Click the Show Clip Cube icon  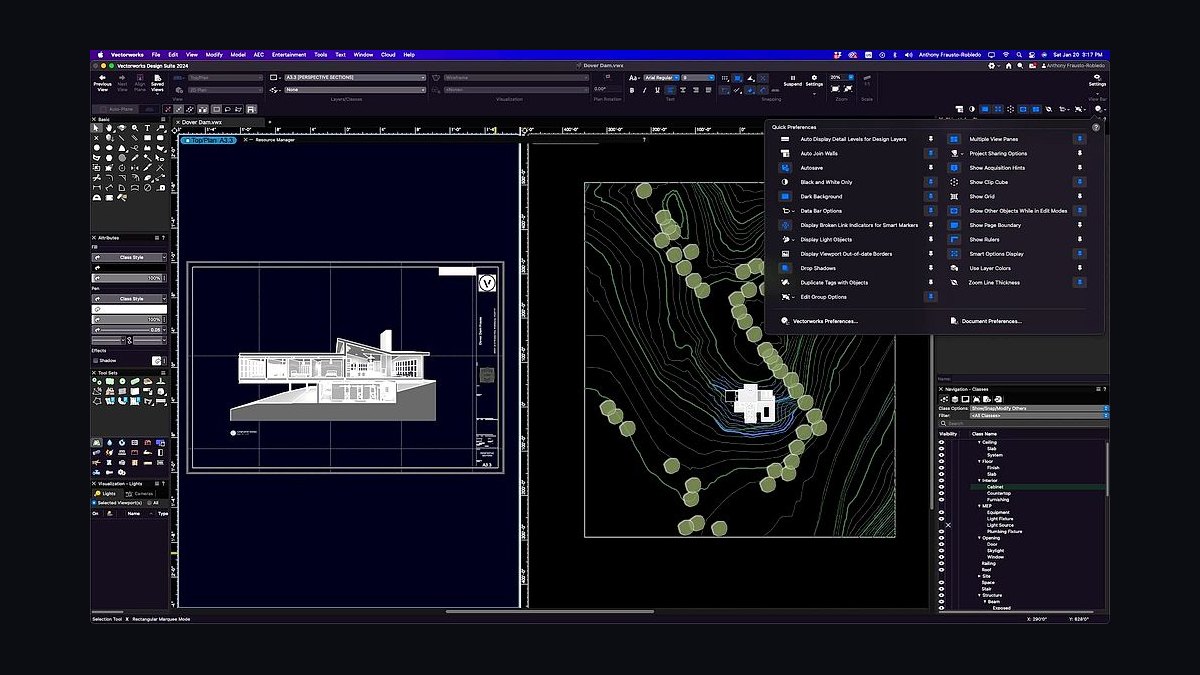coord(954,182)
